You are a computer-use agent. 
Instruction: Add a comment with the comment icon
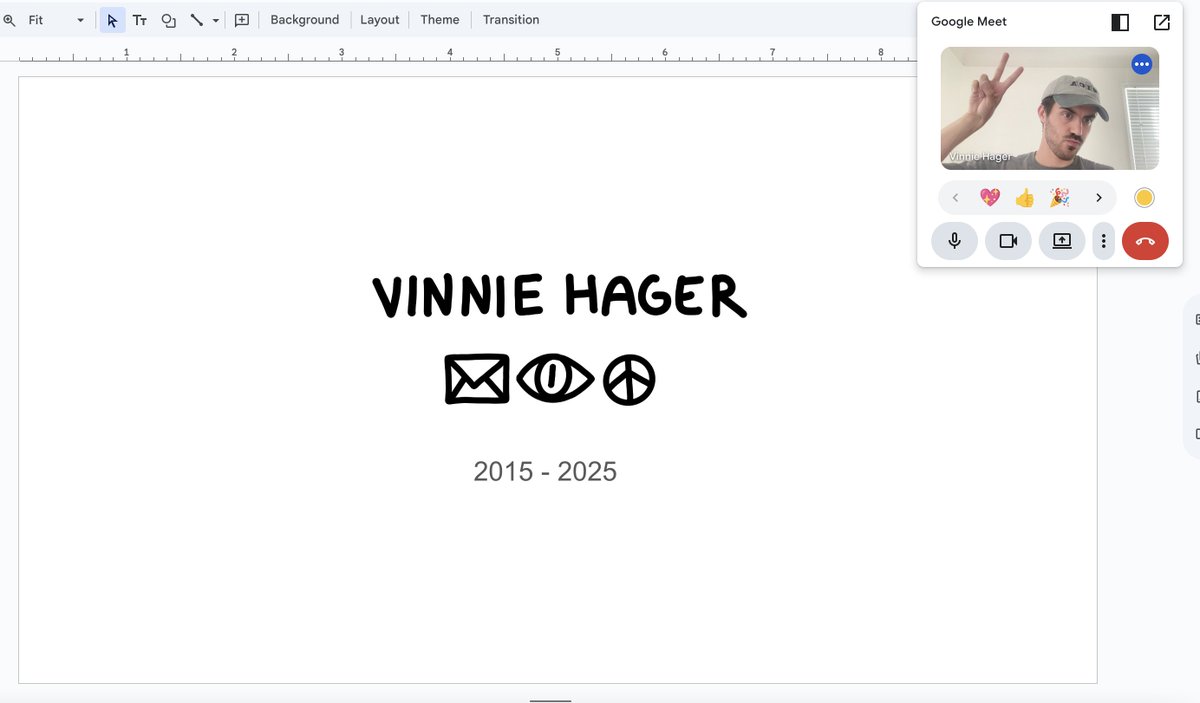(x=241, y=19)
